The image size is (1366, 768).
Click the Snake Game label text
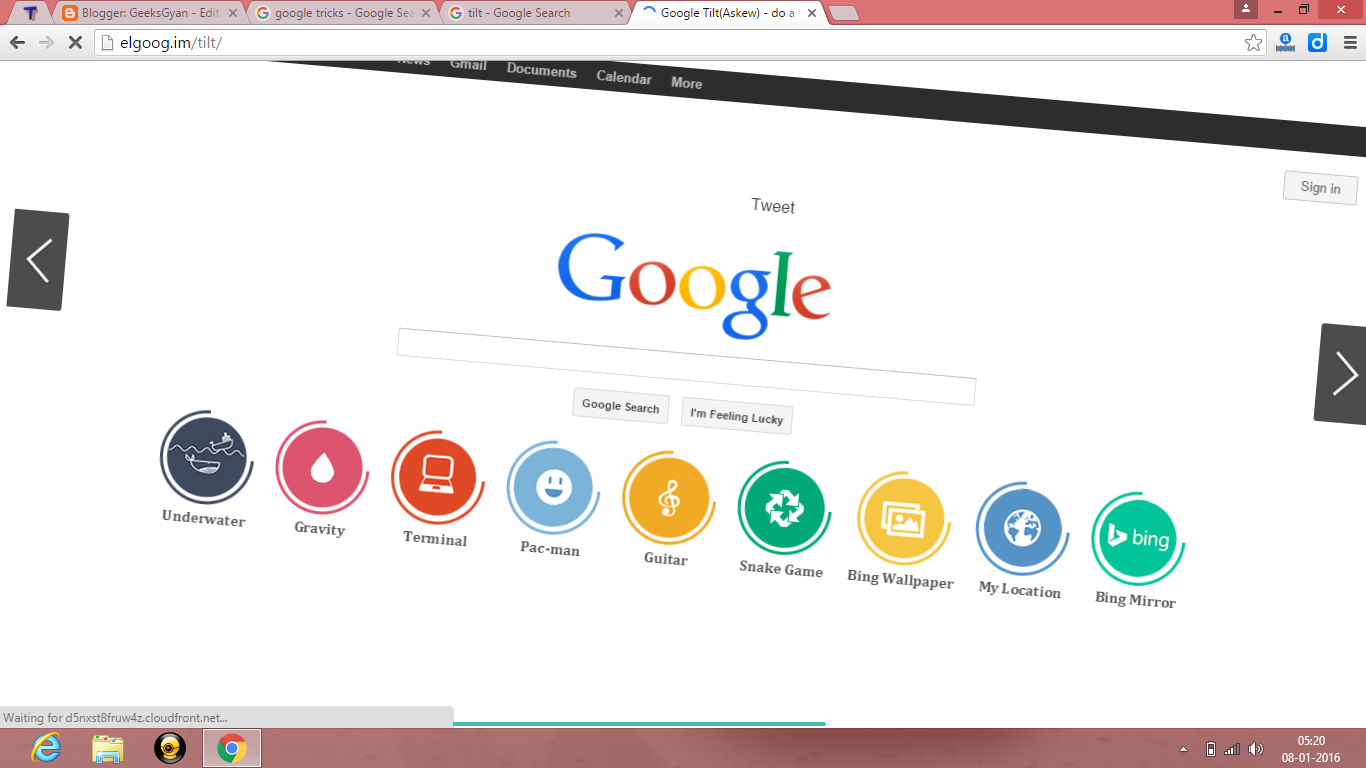pyautogui.click(x=781, y=569)
